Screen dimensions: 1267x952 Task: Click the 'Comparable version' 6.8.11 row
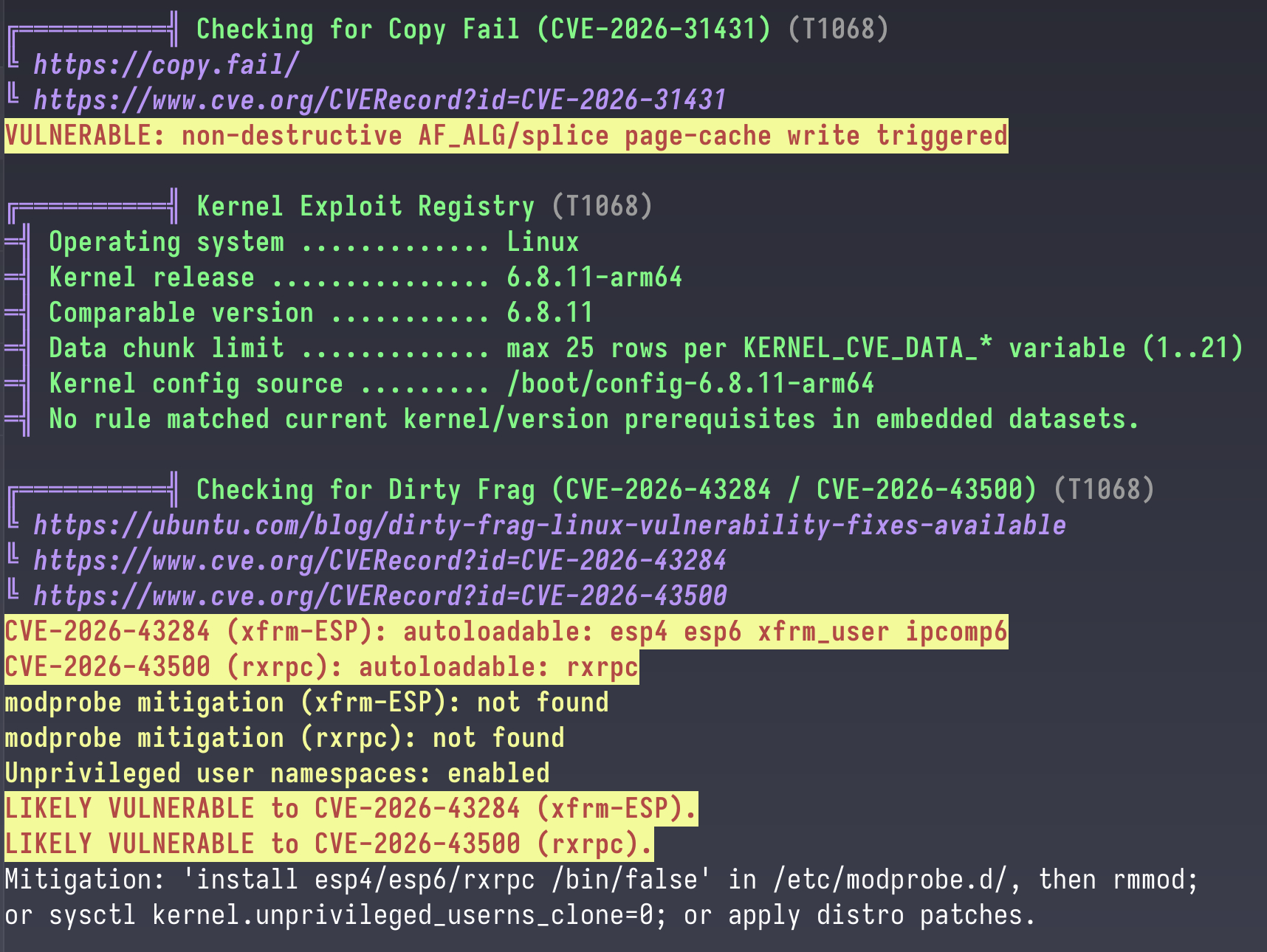(321, 313)
